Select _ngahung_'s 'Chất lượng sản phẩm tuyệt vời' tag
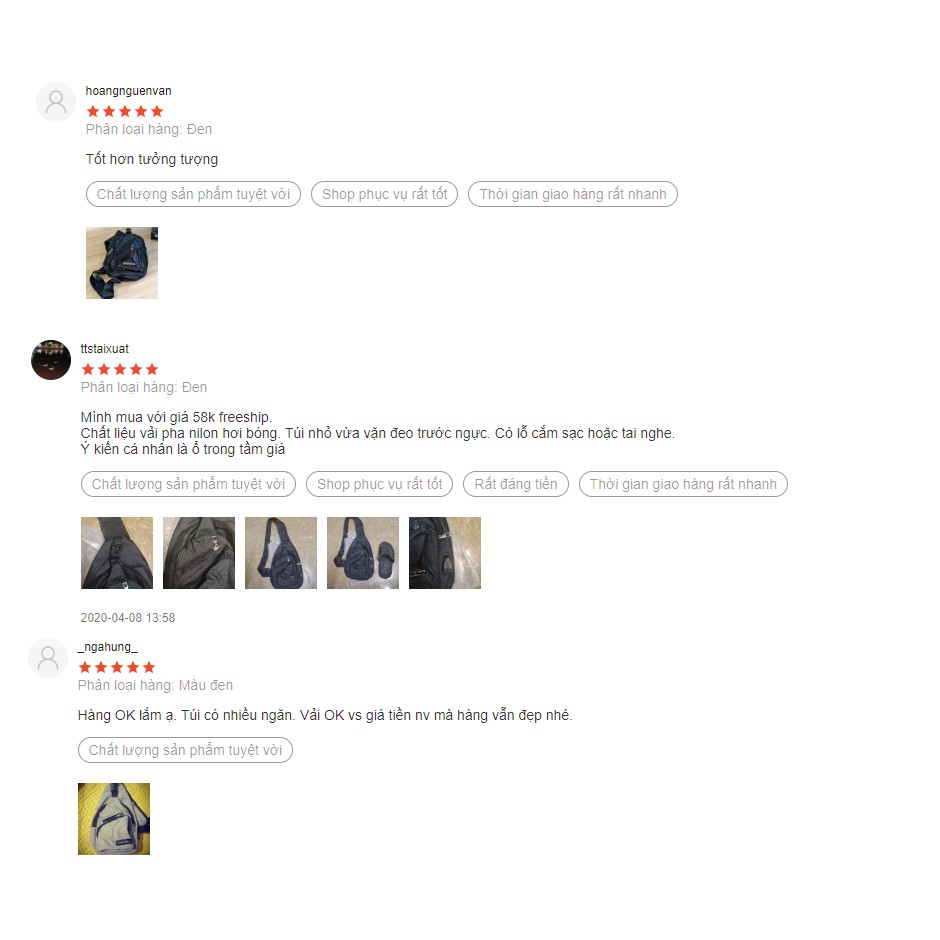This screenshot has width=940, height=940. click(185, 750)
